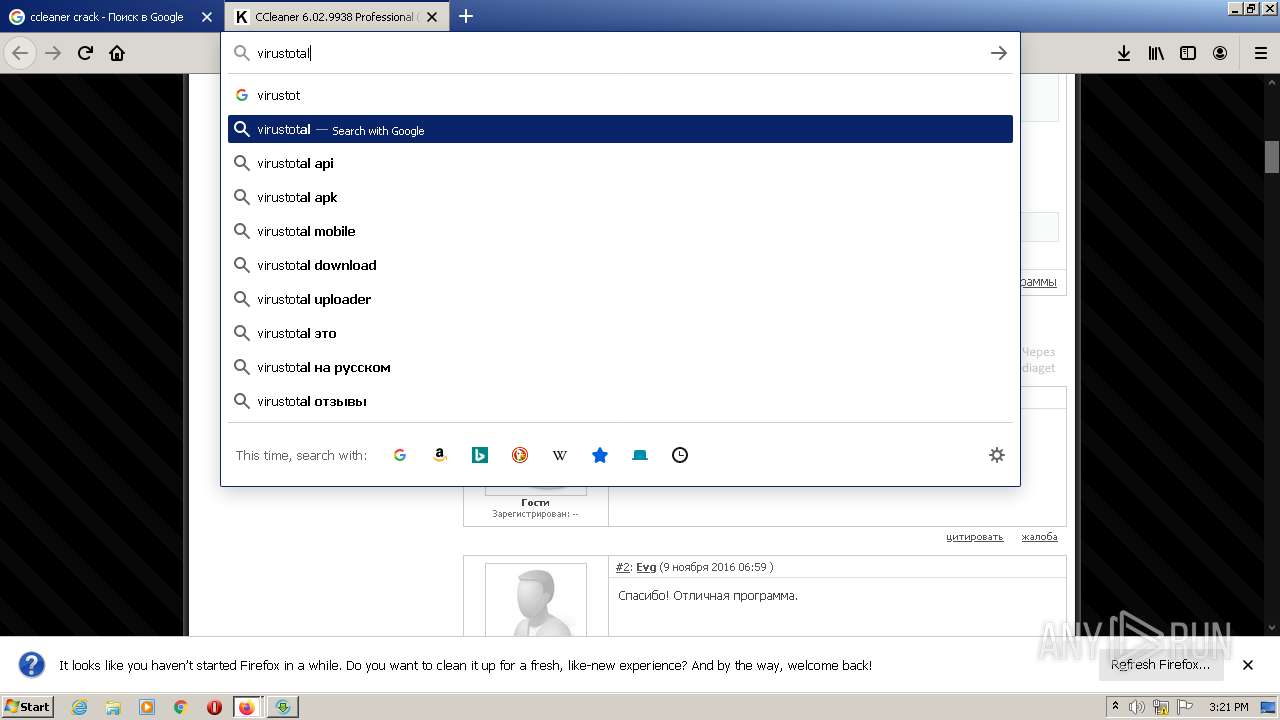Open search settings gear
The height and width of the screenshot is (720, 1280).
997,455
